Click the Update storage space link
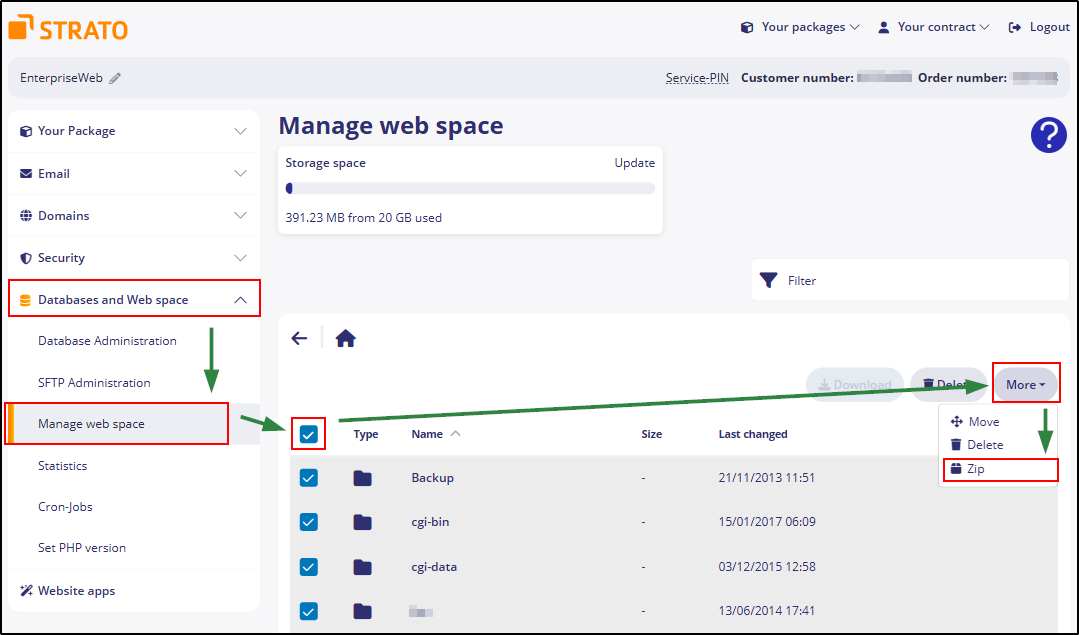The width and height of the screenshot is (1079, 635). click(x=634, y=163)
